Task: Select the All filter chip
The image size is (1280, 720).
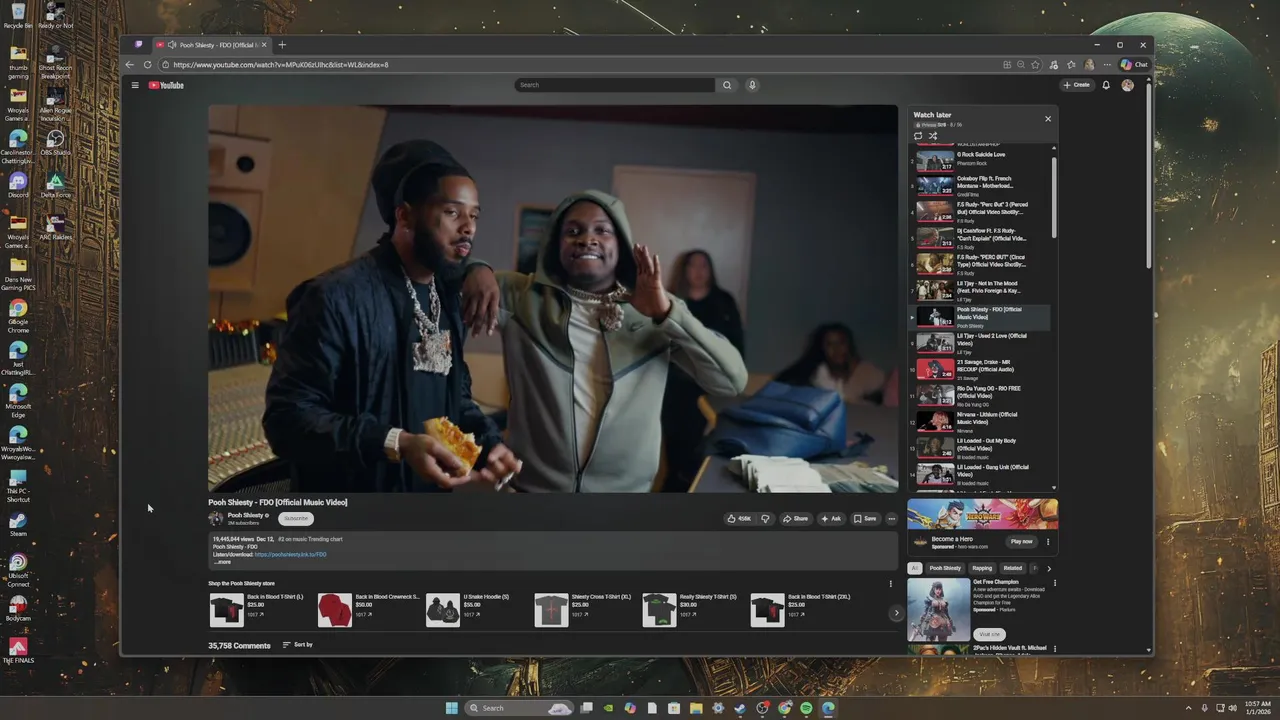Action: pyautogui.click(x=914, y=568)
